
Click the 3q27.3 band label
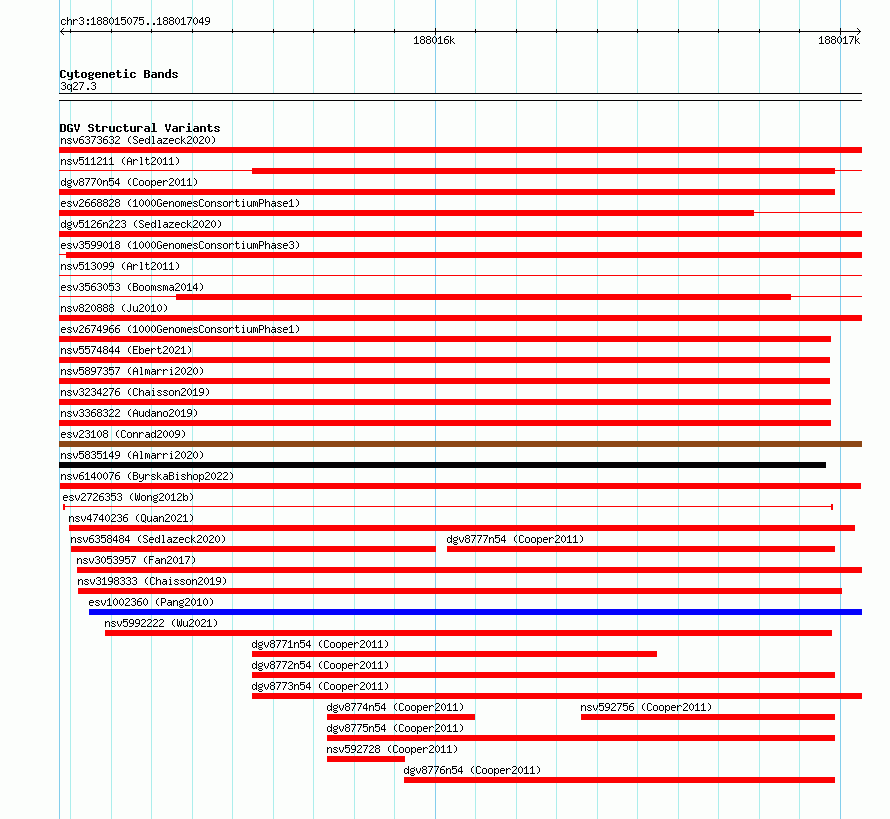point(78,86)
